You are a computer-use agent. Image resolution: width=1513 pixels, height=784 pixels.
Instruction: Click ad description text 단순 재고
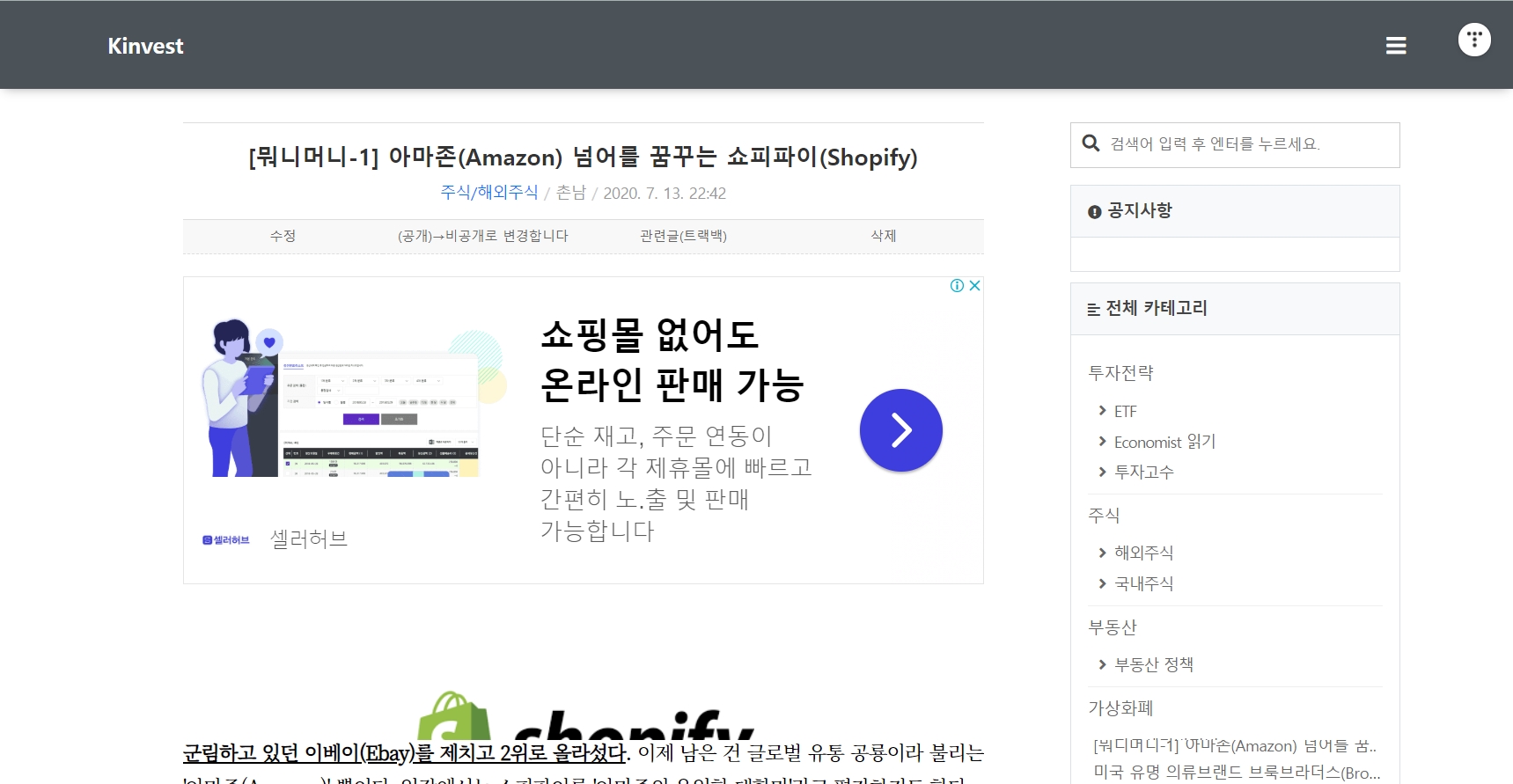click(x=676, y=483)
